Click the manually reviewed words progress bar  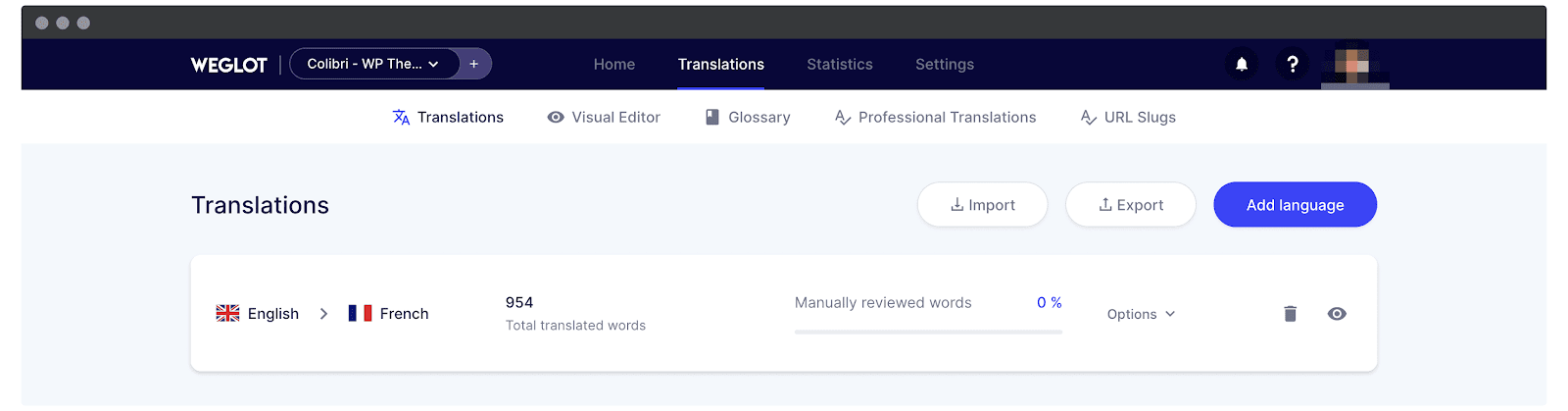[928, 332]
